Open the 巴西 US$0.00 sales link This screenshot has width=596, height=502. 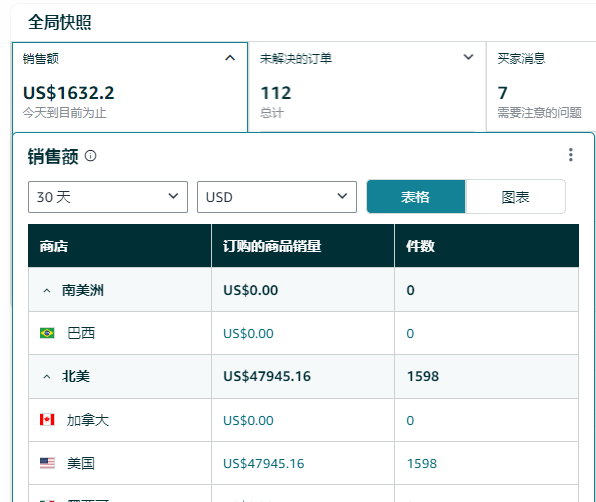[x=248, y=334]
